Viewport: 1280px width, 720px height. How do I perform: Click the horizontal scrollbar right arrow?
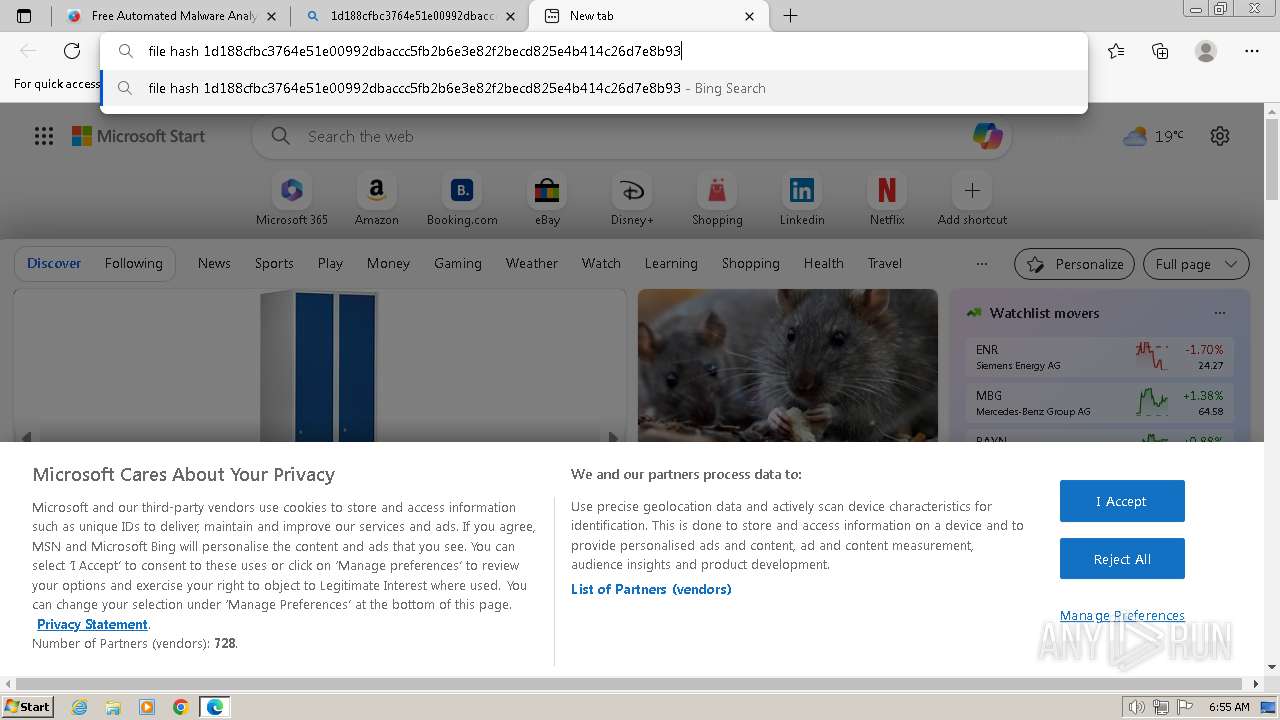point(1257,684)
